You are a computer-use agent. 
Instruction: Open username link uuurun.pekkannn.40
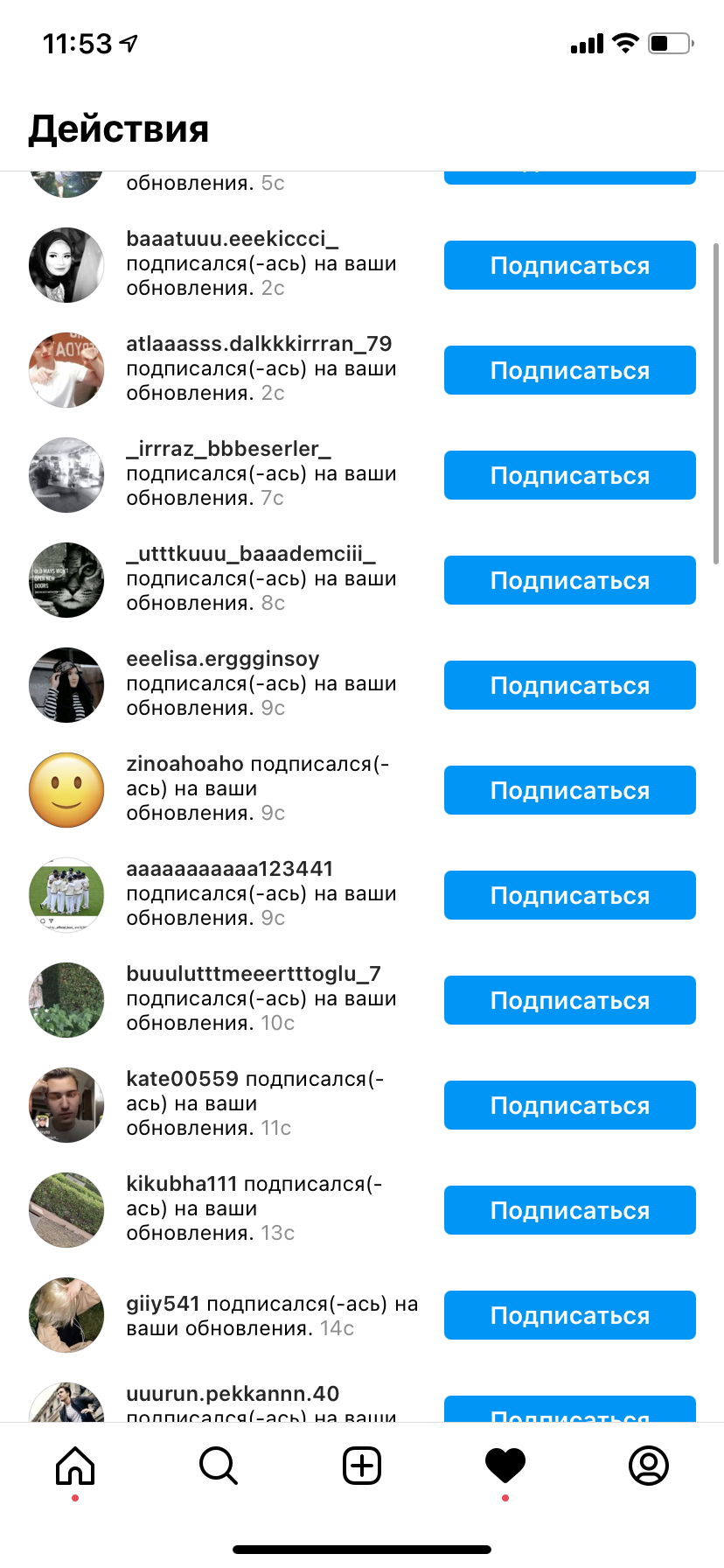click(x=233, y=1394)
